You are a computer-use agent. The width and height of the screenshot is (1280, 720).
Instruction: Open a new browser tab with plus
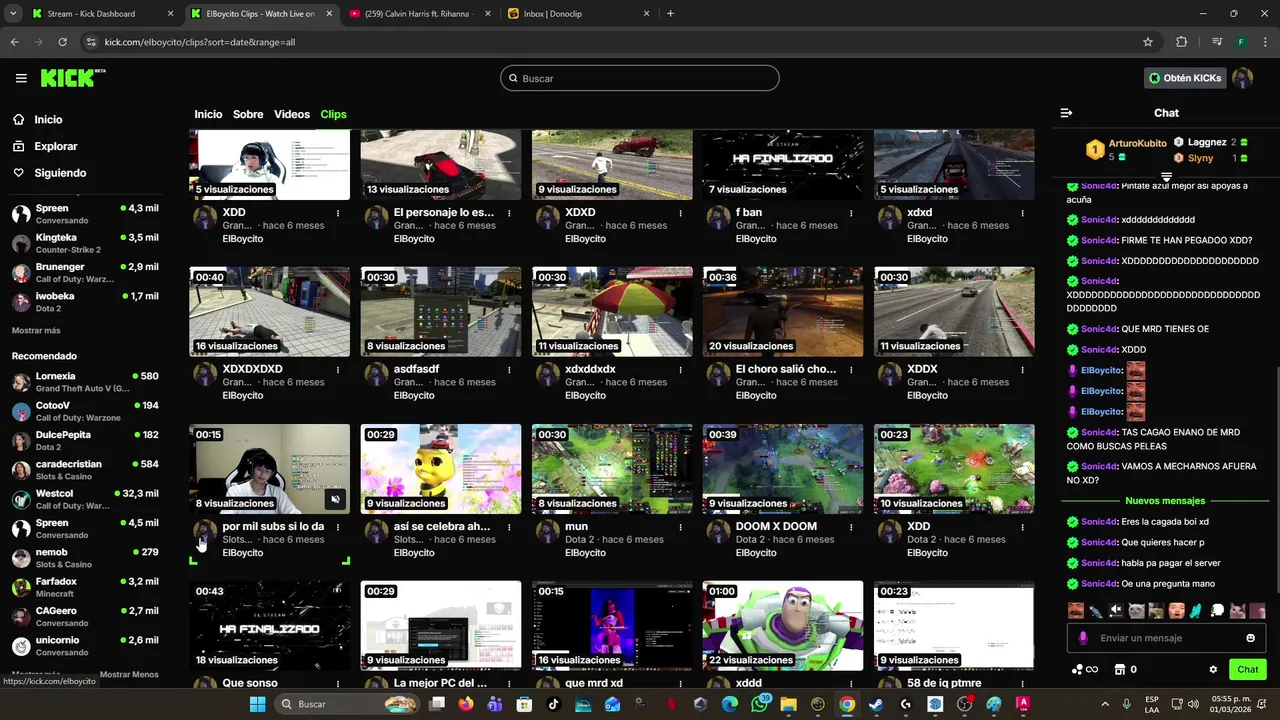pyautogui.click(x=670, y=14)
